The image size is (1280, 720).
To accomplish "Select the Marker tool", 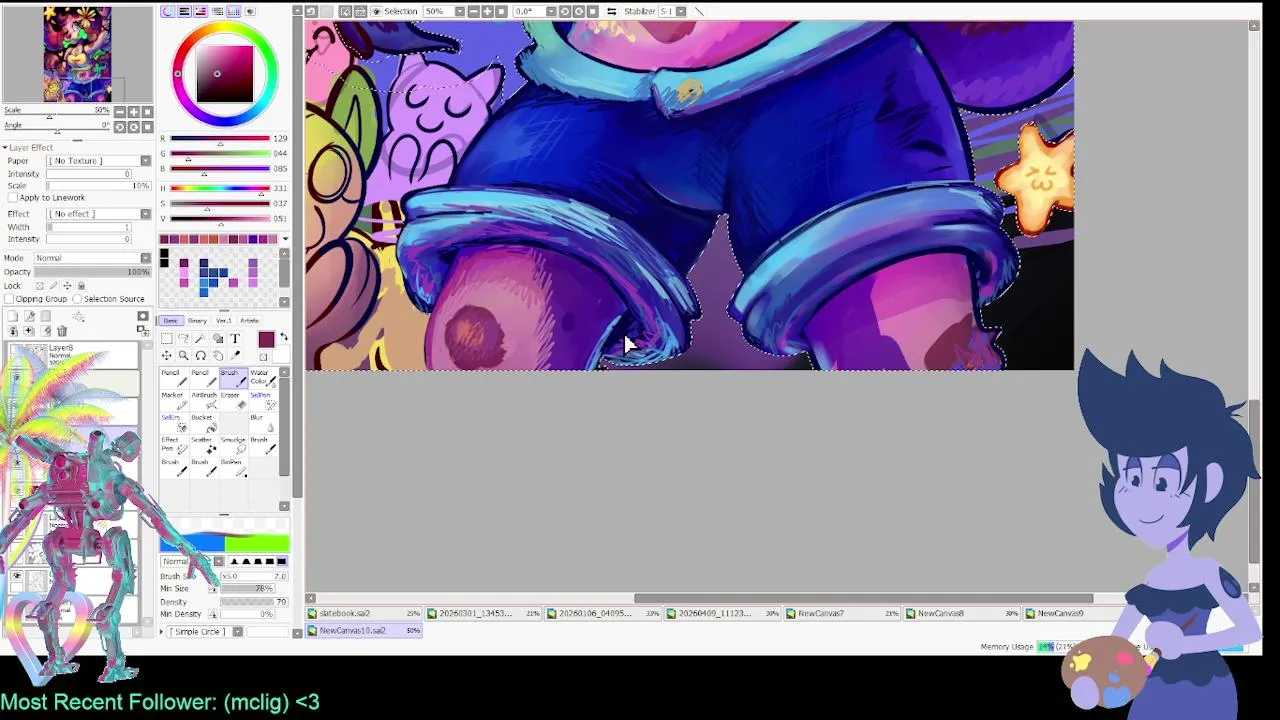I will pos(174,401).
